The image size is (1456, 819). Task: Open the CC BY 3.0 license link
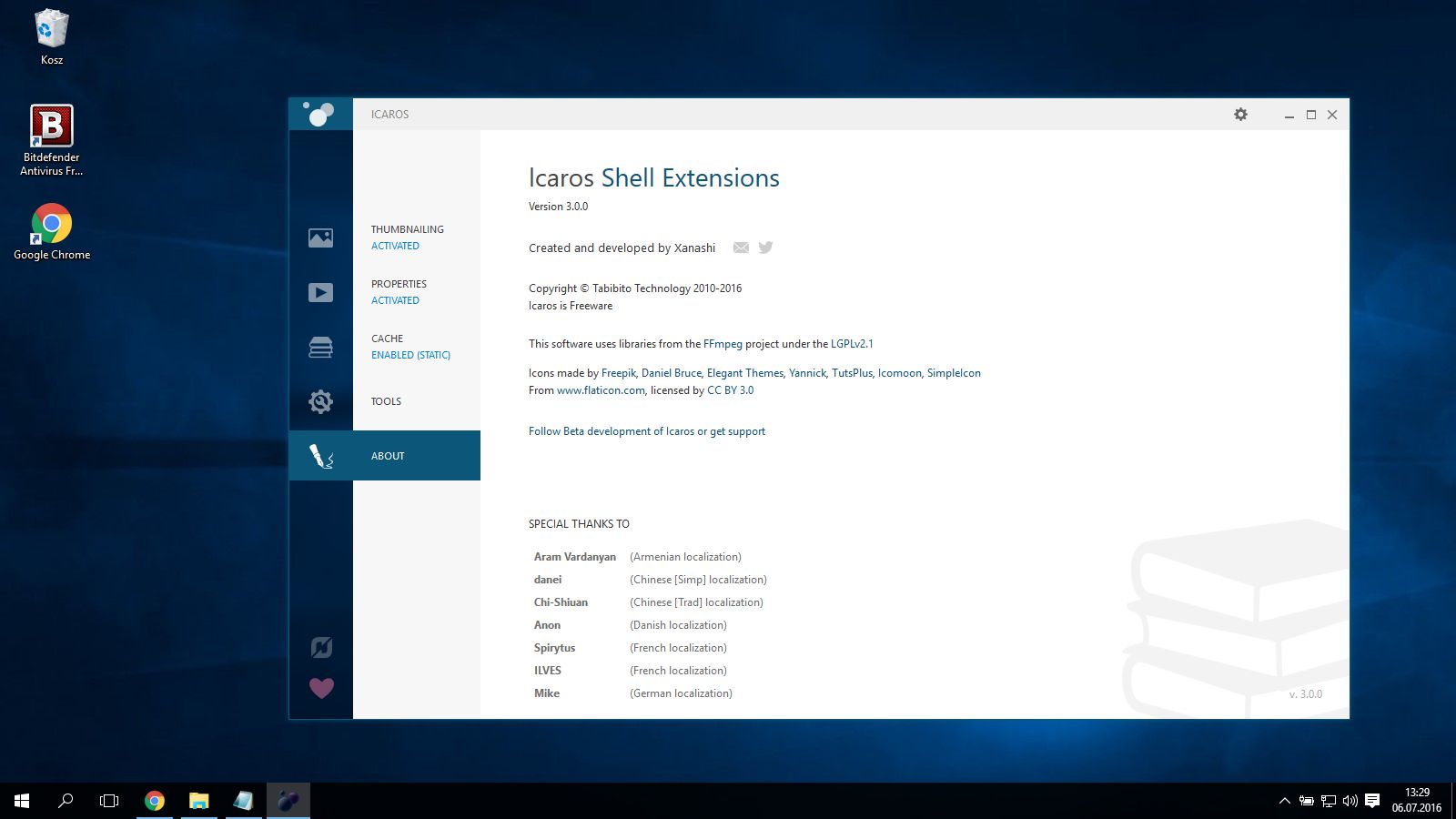pyautogui.click(x=731, y=390)
